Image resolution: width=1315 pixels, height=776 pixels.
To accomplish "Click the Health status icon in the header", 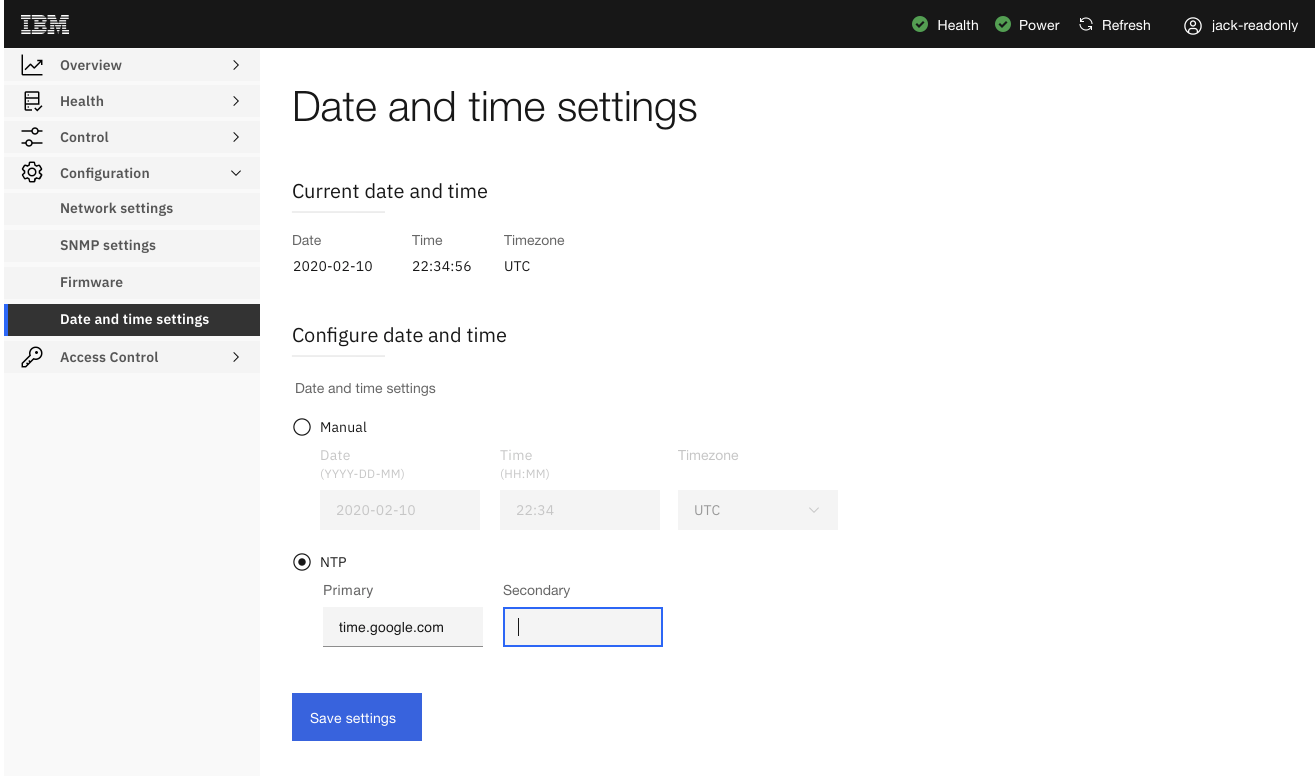I will tap(919, 25).
